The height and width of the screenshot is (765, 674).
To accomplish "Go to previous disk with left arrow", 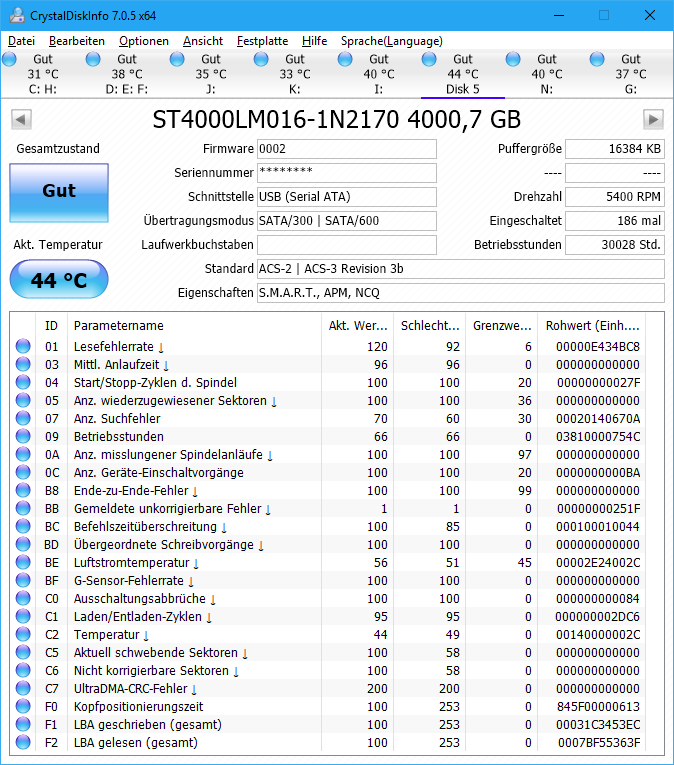I will click(21, 120).
